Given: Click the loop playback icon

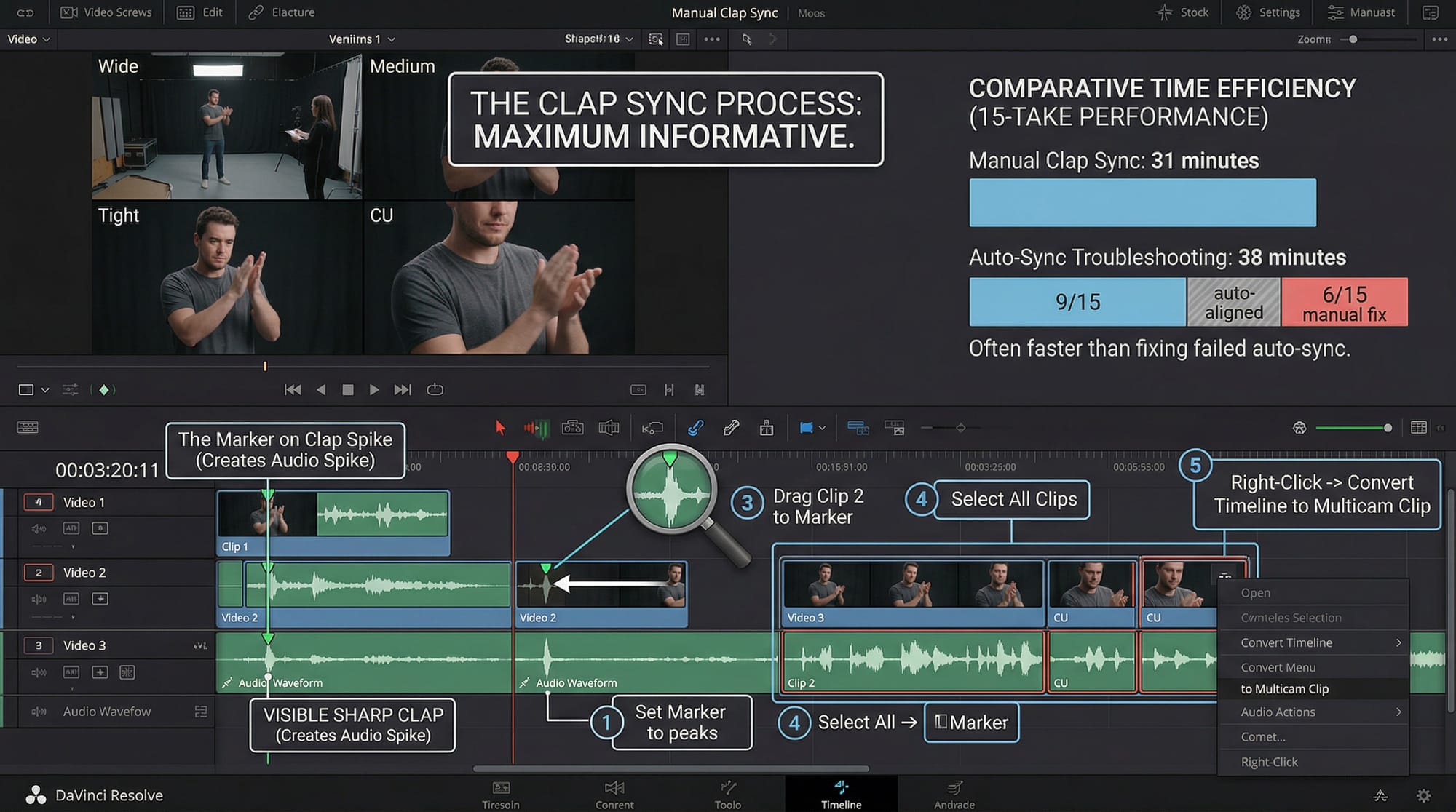Looking at the screenshot, I should tap(435, 390).
